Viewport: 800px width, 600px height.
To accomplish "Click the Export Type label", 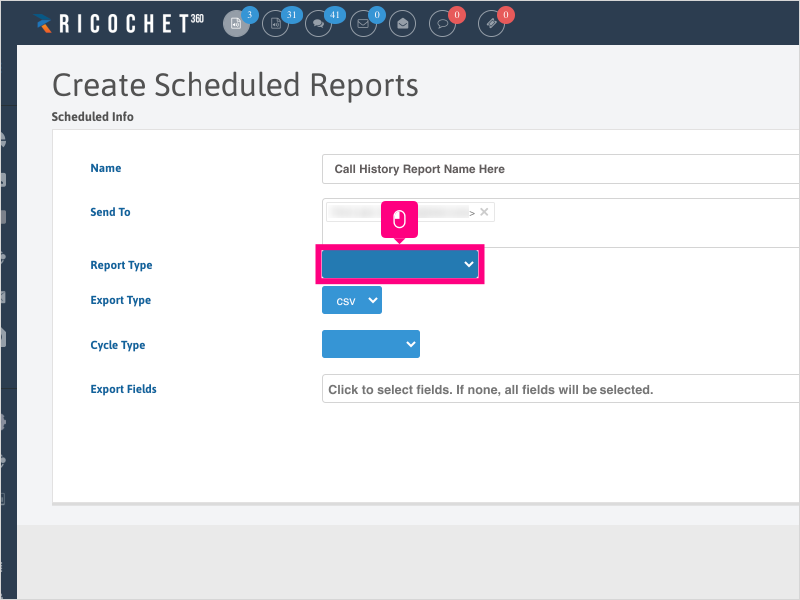I will (x=120, y=301).
